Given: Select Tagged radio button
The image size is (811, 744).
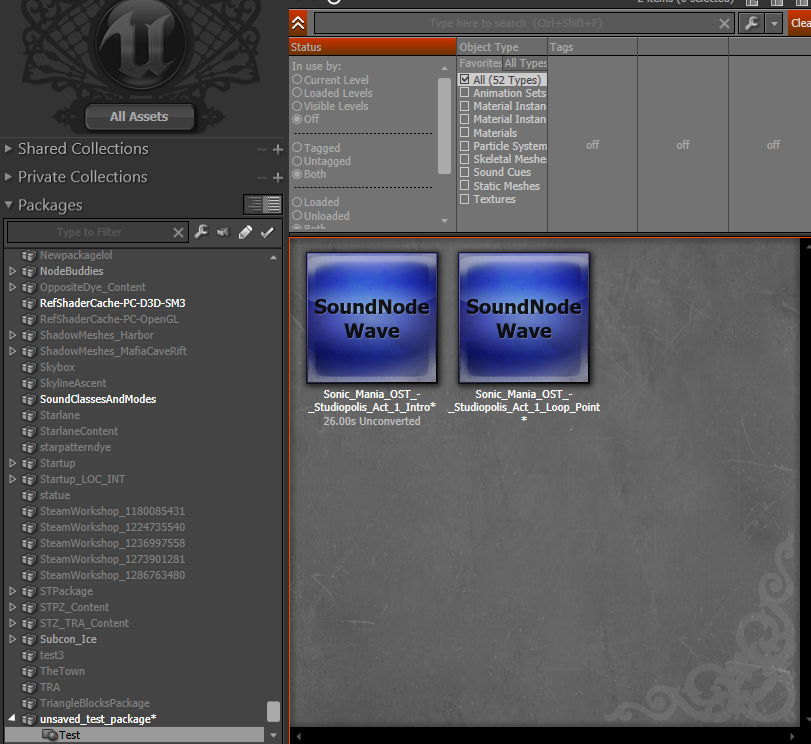Looking at the screenshot, I should (297, 147).
